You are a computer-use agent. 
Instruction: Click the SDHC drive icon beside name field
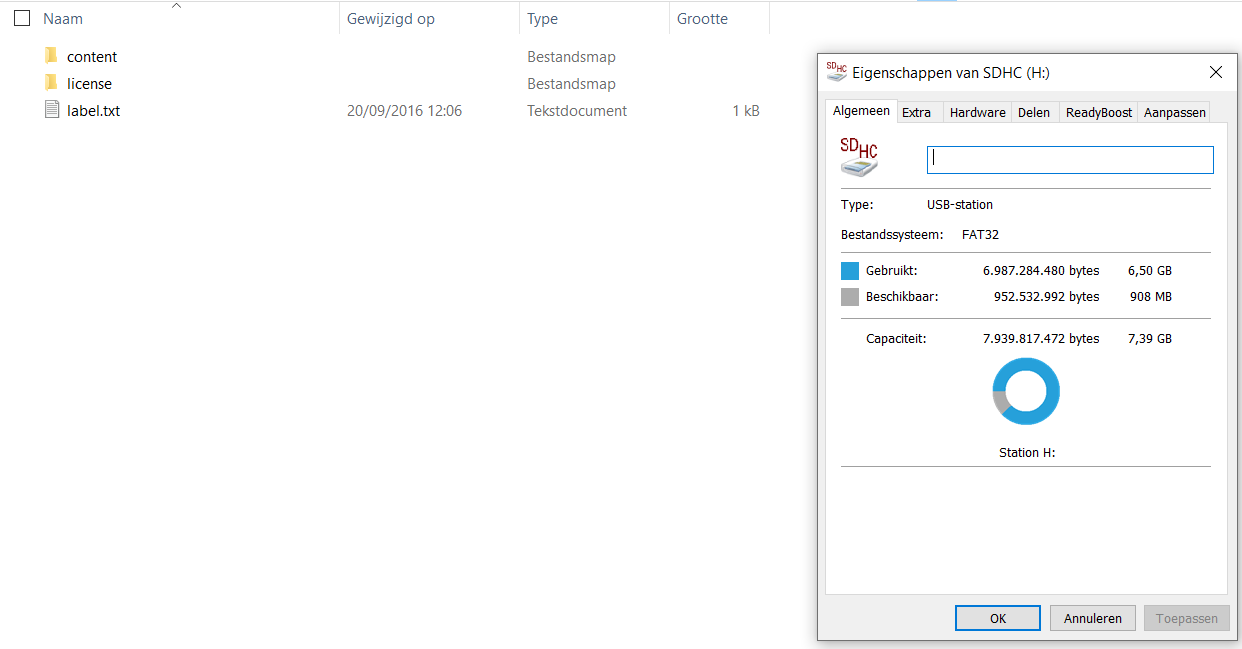859,157
